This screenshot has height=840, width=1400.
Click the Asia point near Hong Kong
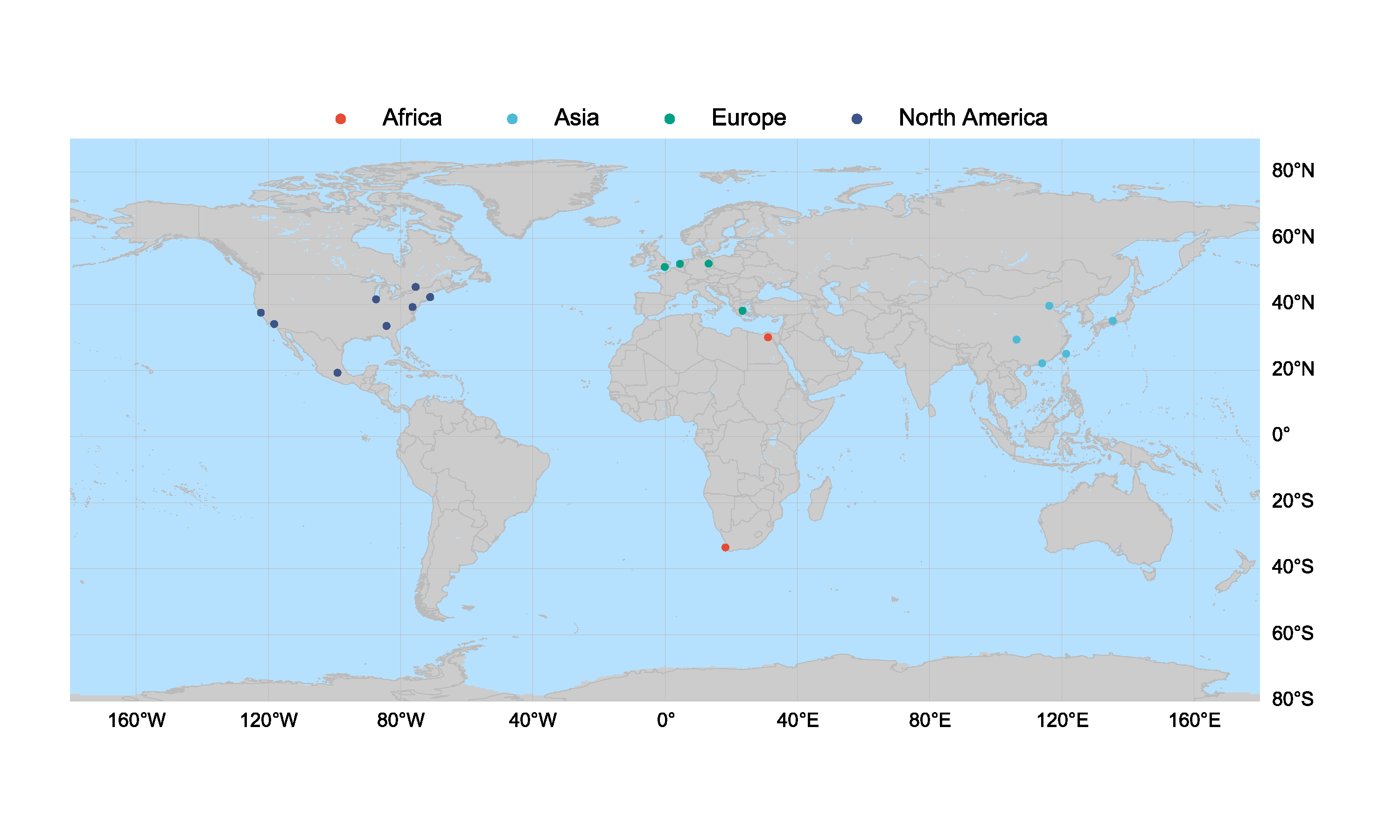point(1042,364)
